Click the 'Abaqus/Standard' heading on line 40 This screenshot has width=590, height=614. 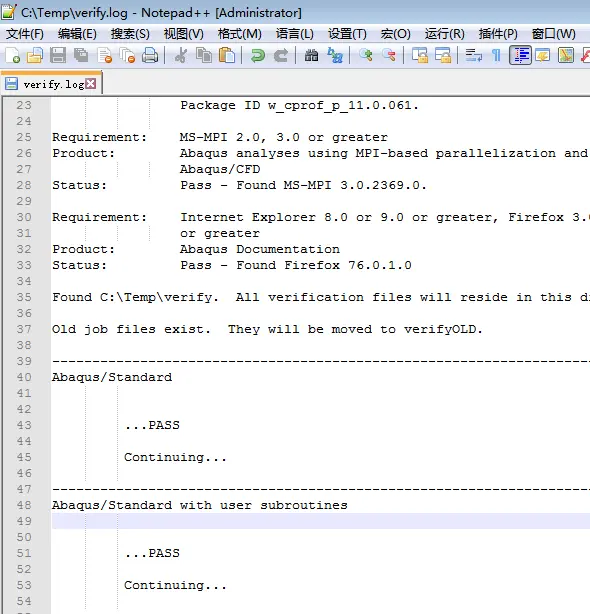coord(112,377)
